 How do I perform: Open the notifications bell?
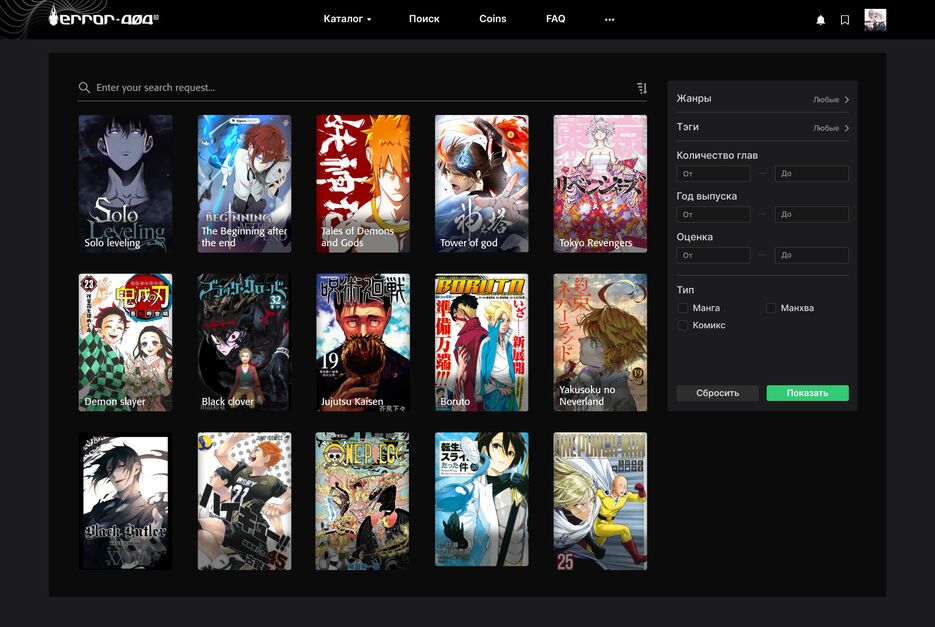pos(821,20)
